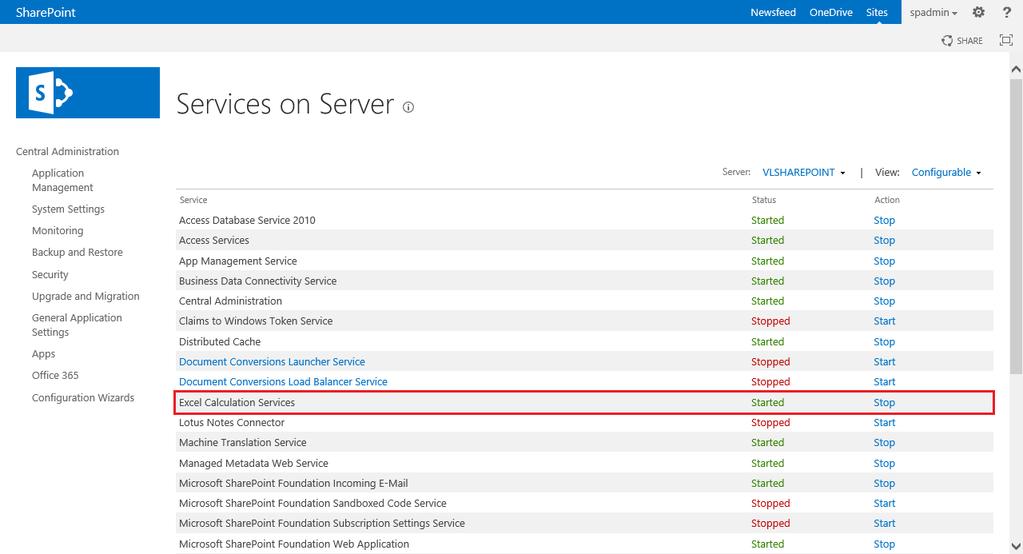Open Backup and Restore in sidebar
The width and height of the screenshot is (1023, 554).
(x=77, y=252)
